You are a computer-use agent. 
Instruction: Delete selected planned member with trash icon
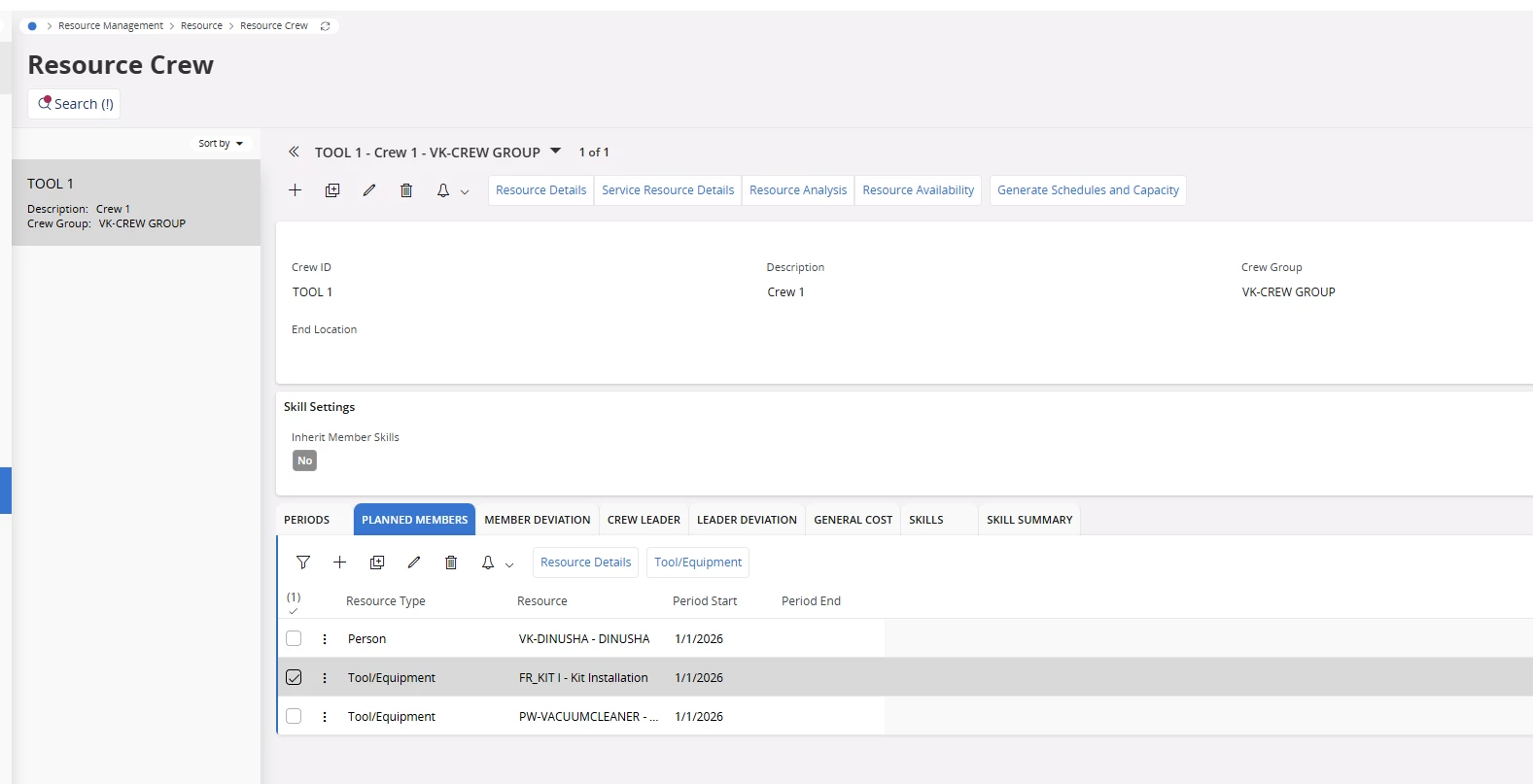451,562
